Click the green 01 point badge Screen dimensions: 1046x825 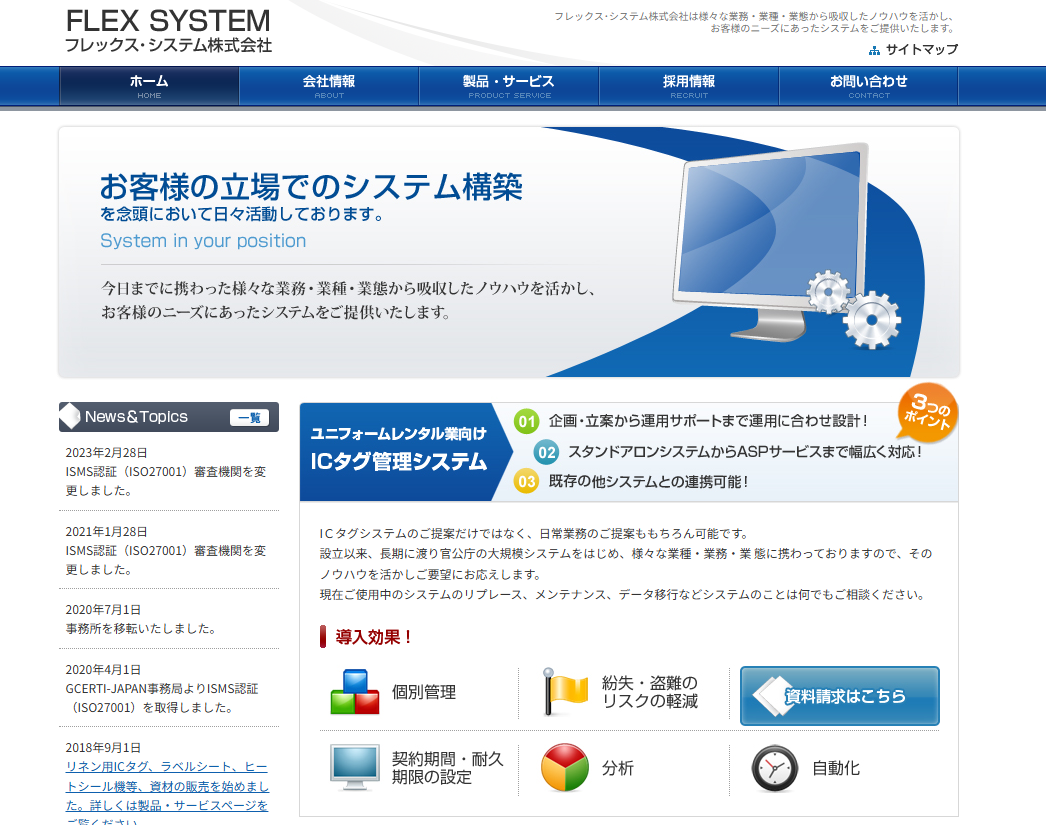pyautogui.click(x=527, y=422)
